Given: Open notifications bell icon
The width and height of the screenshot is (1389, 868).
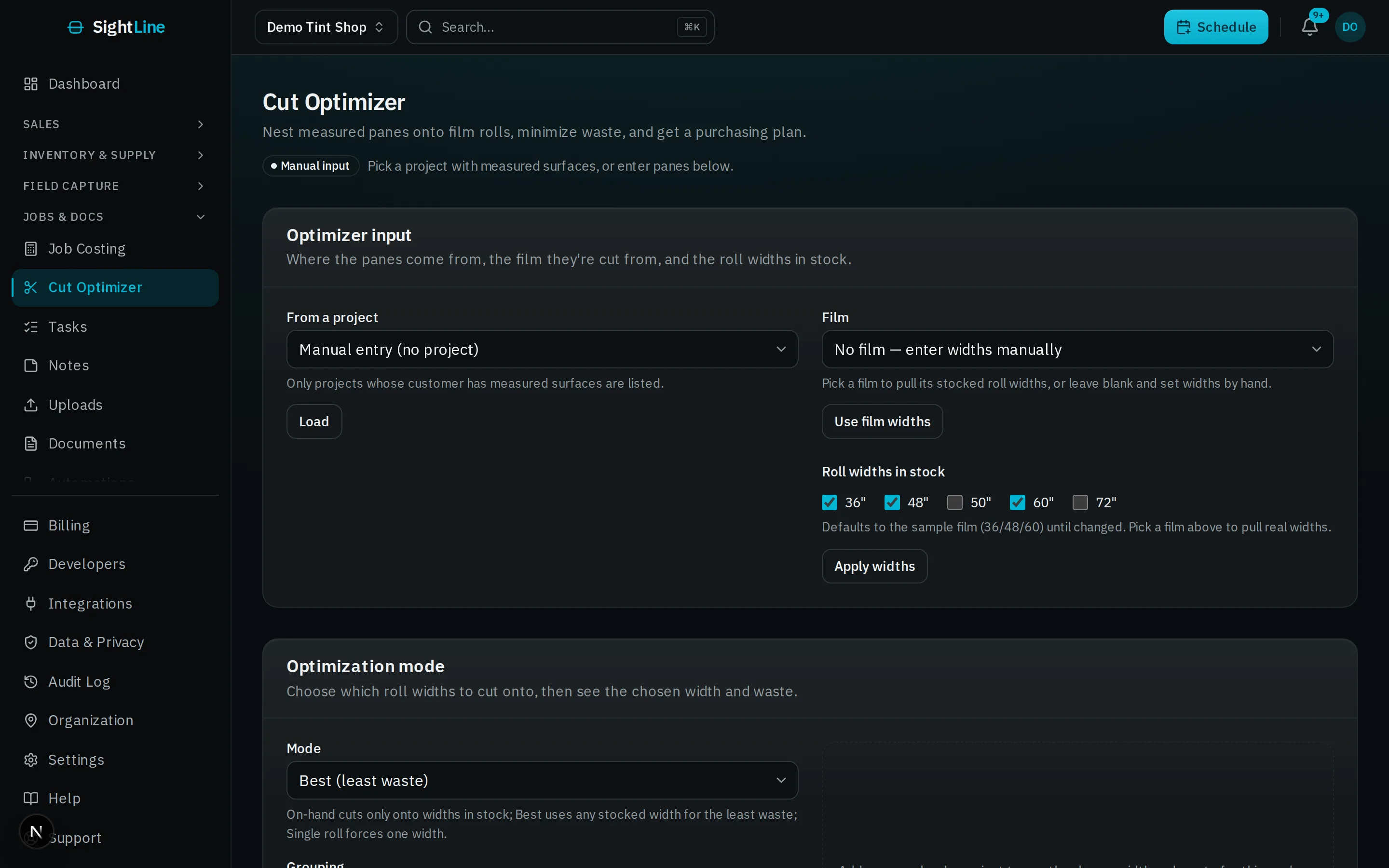Looking at the screenshot, I should tap(1309, 27).
